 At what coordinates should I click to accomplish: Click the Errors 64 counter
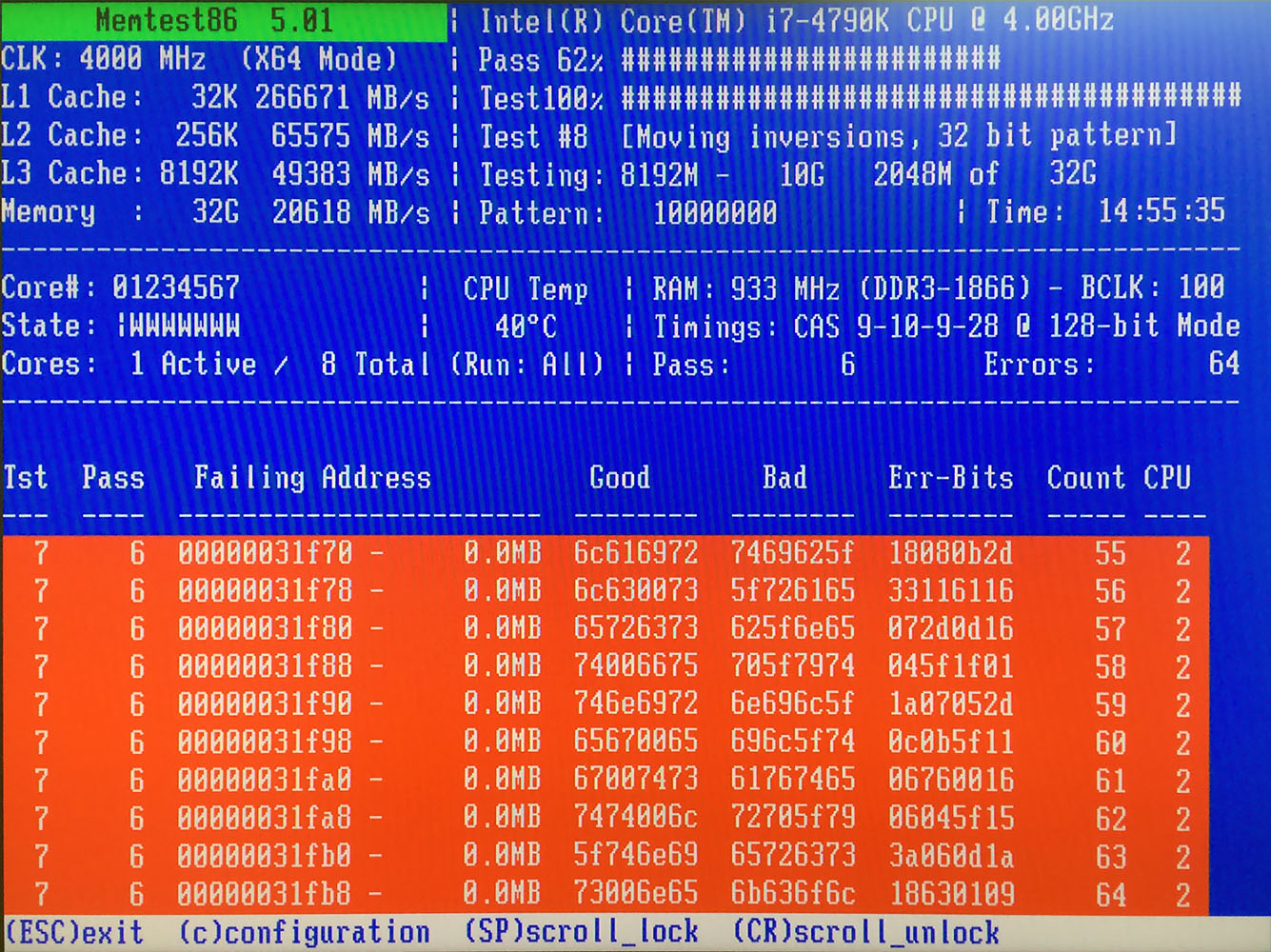(x=1112, y=364)
